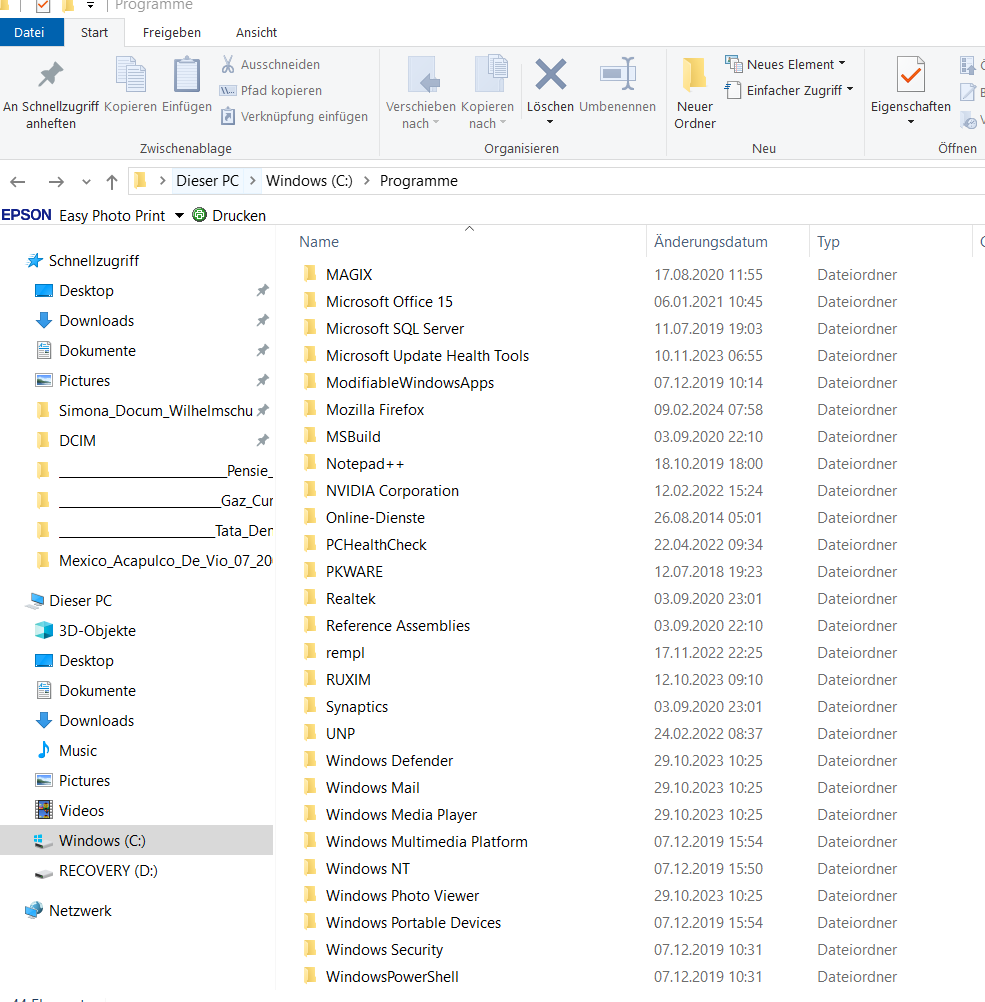Screen dimensions: 985x1002
Task: Click Dieser PC in the address bar
Action: pos(207,181)
